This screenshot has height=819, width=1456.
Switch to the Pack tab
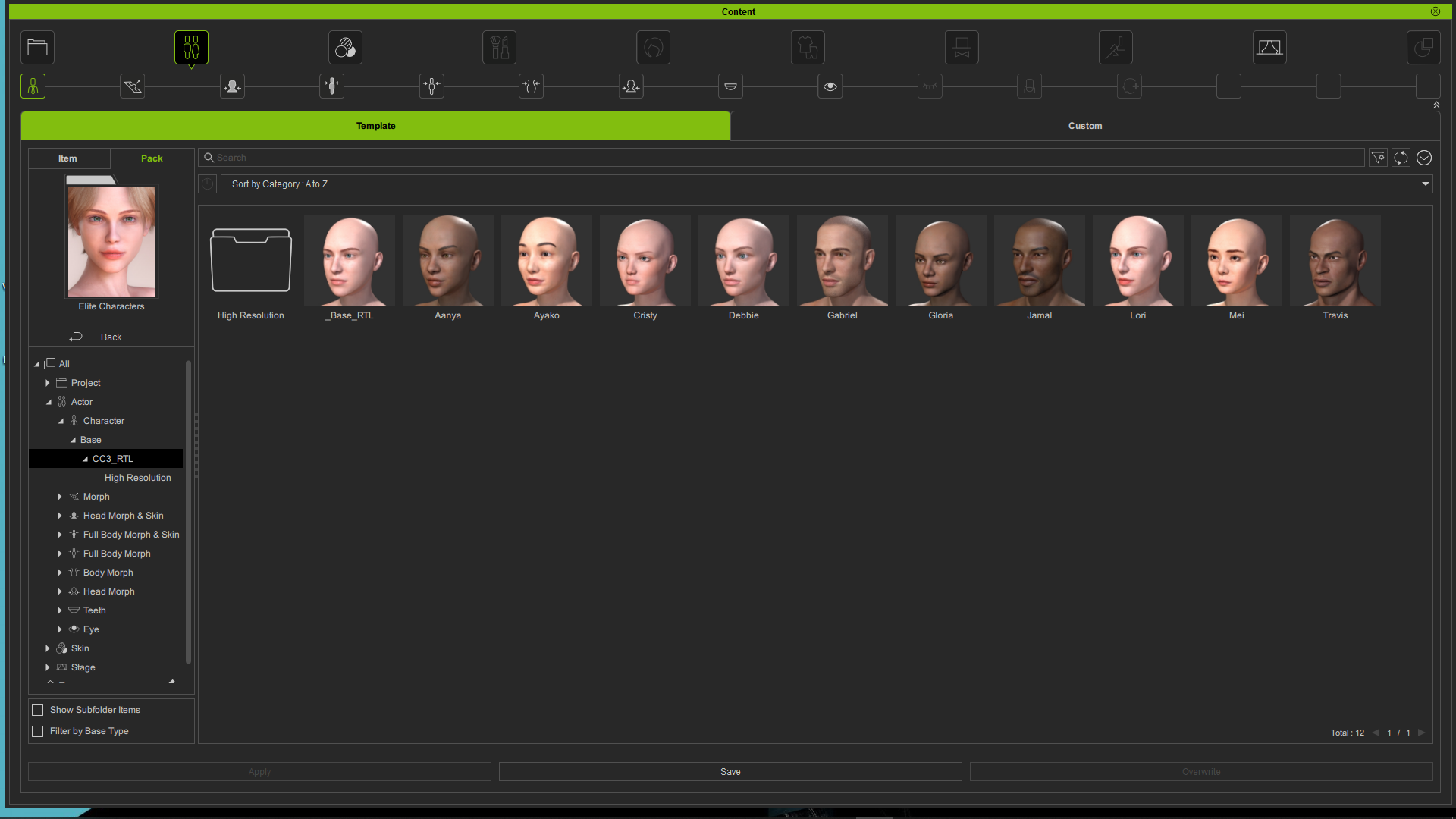[152, 158]
